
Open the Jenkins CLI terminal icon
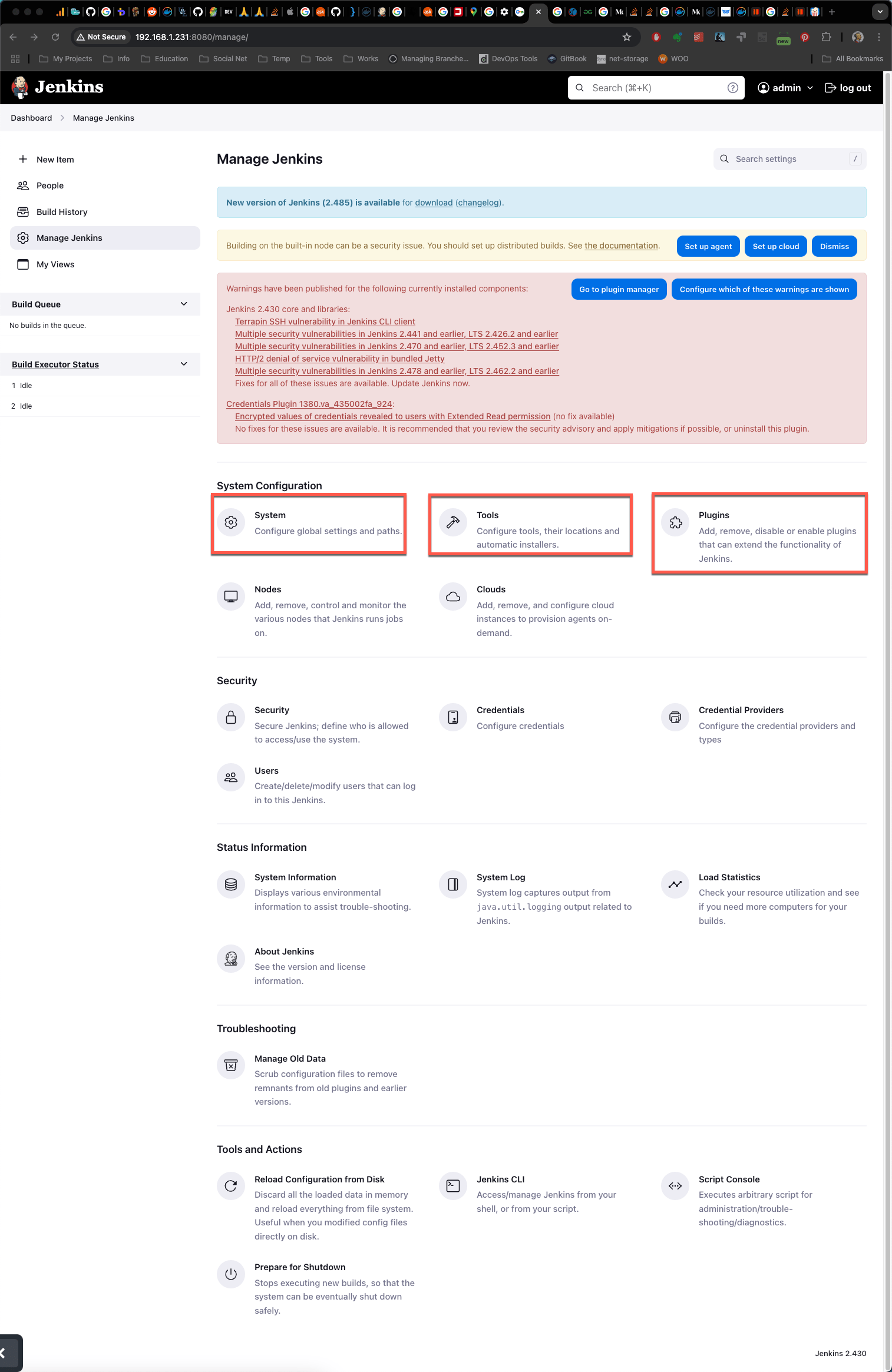pos(453,1187)
